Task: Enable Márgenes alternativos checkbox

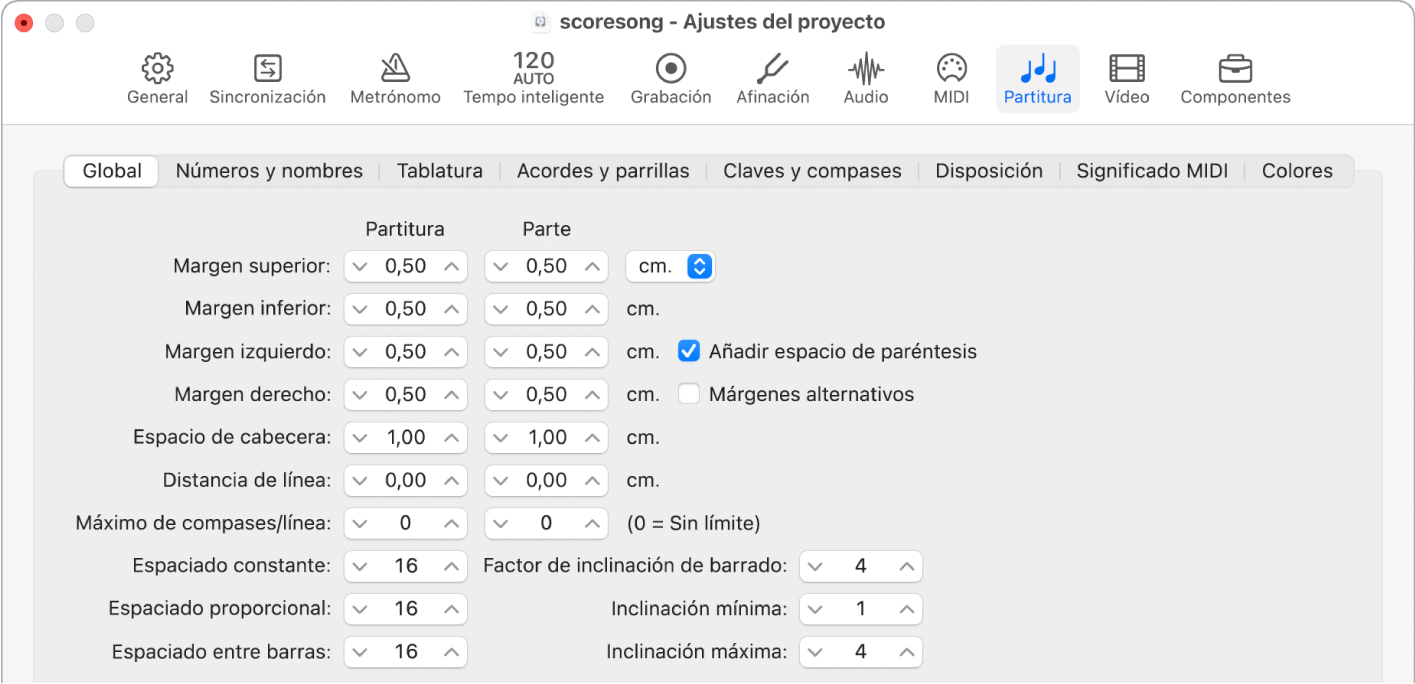Action: coord(689,394)
